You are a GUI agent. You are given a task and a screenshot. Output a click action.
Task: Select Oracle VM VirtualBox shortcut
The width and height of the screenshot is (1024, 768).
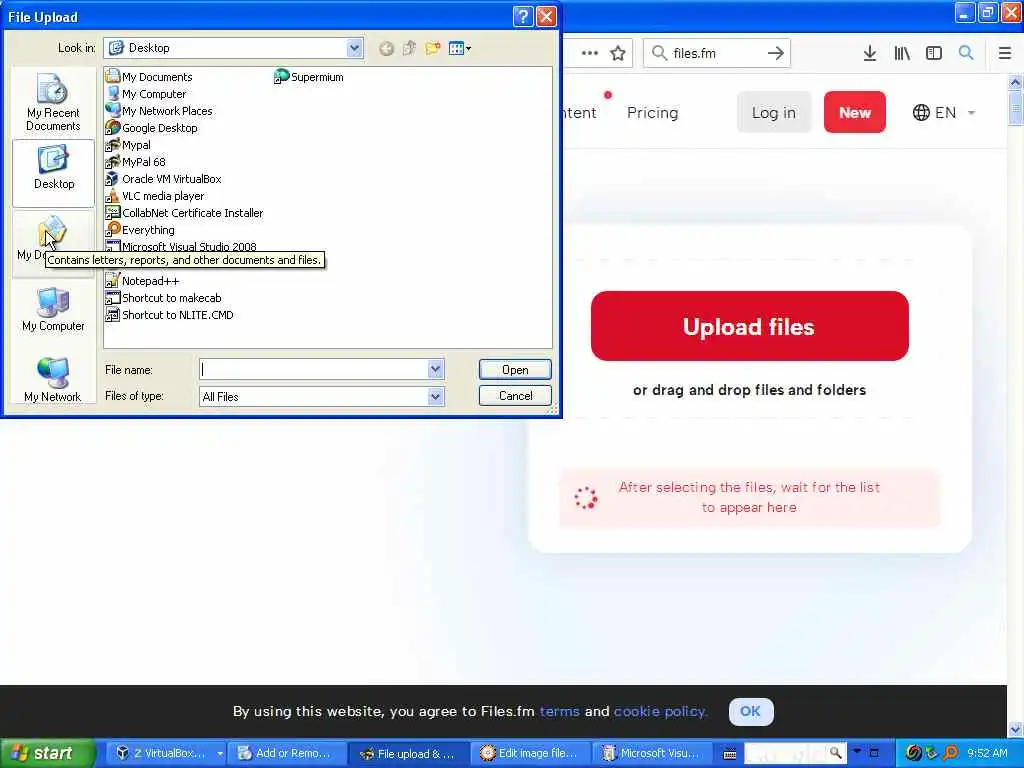(164, 179)
